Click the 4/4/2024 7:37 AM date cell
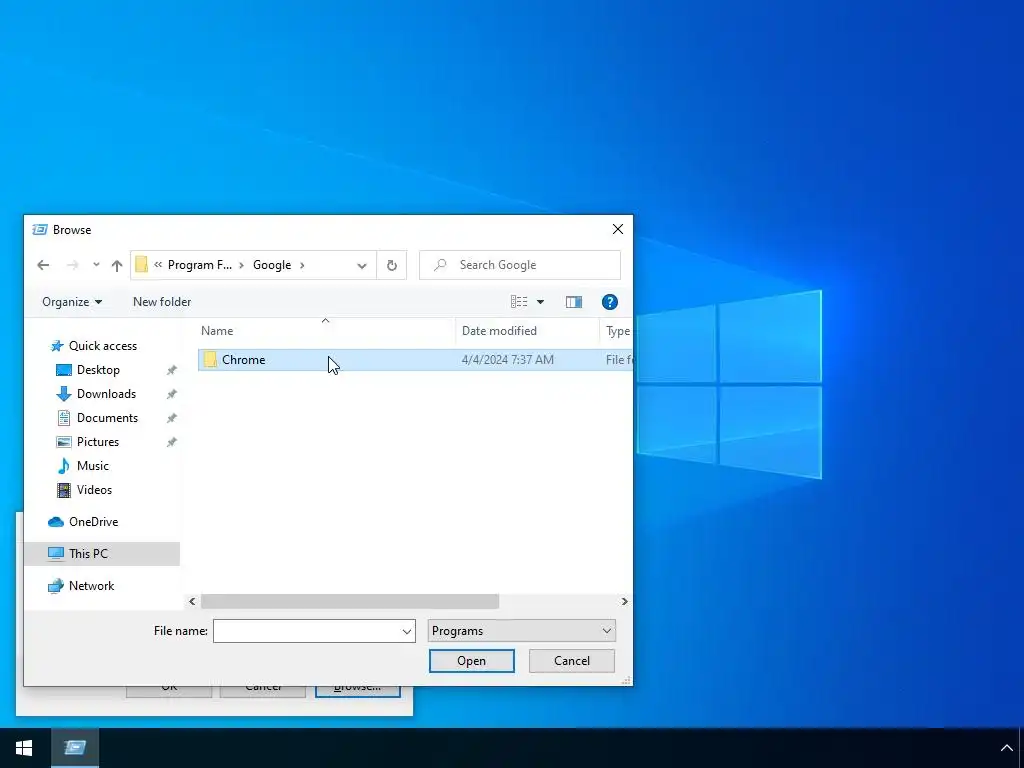 pyautogui.click(x=507, y=360)
